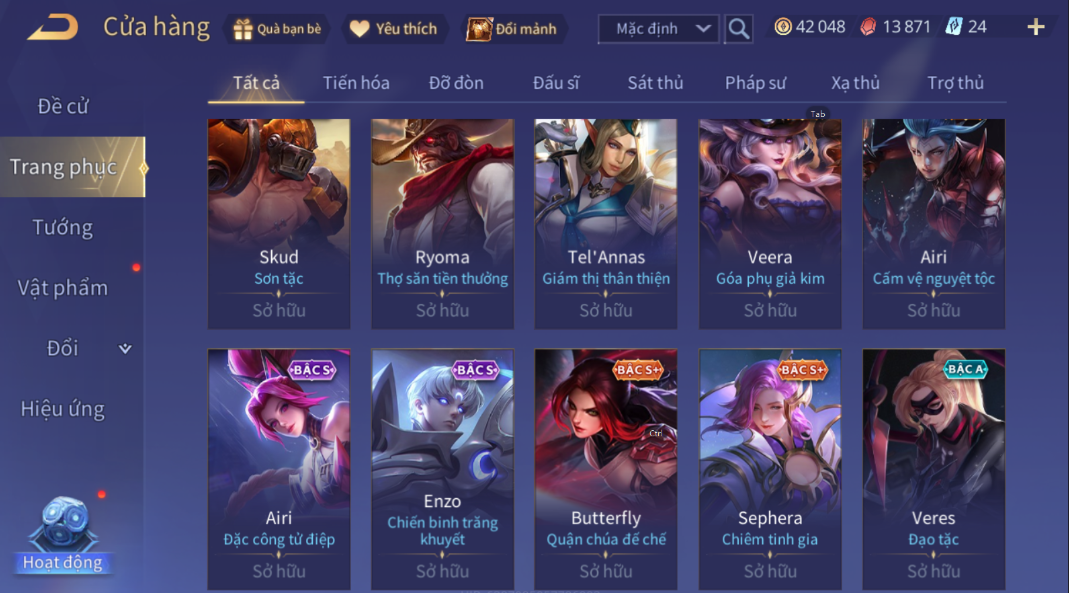This screenshot has width=1069, height=593.
Task: Select the Butterfly Quận chúa đế chế skin
Action: (x=606, y=469)
